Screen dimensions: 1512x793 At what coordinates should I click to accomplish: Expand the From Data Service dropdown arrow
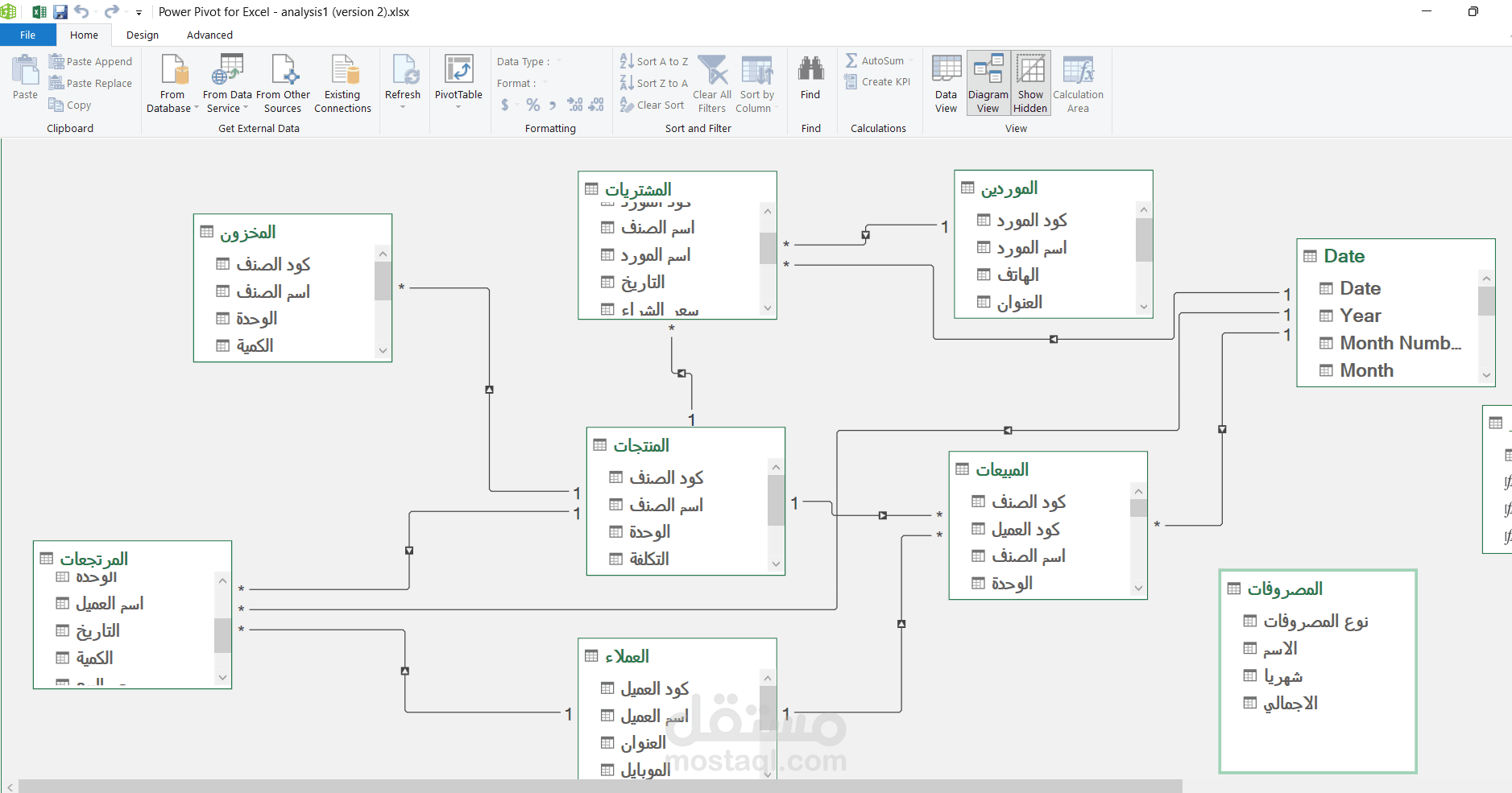[246, 108]
